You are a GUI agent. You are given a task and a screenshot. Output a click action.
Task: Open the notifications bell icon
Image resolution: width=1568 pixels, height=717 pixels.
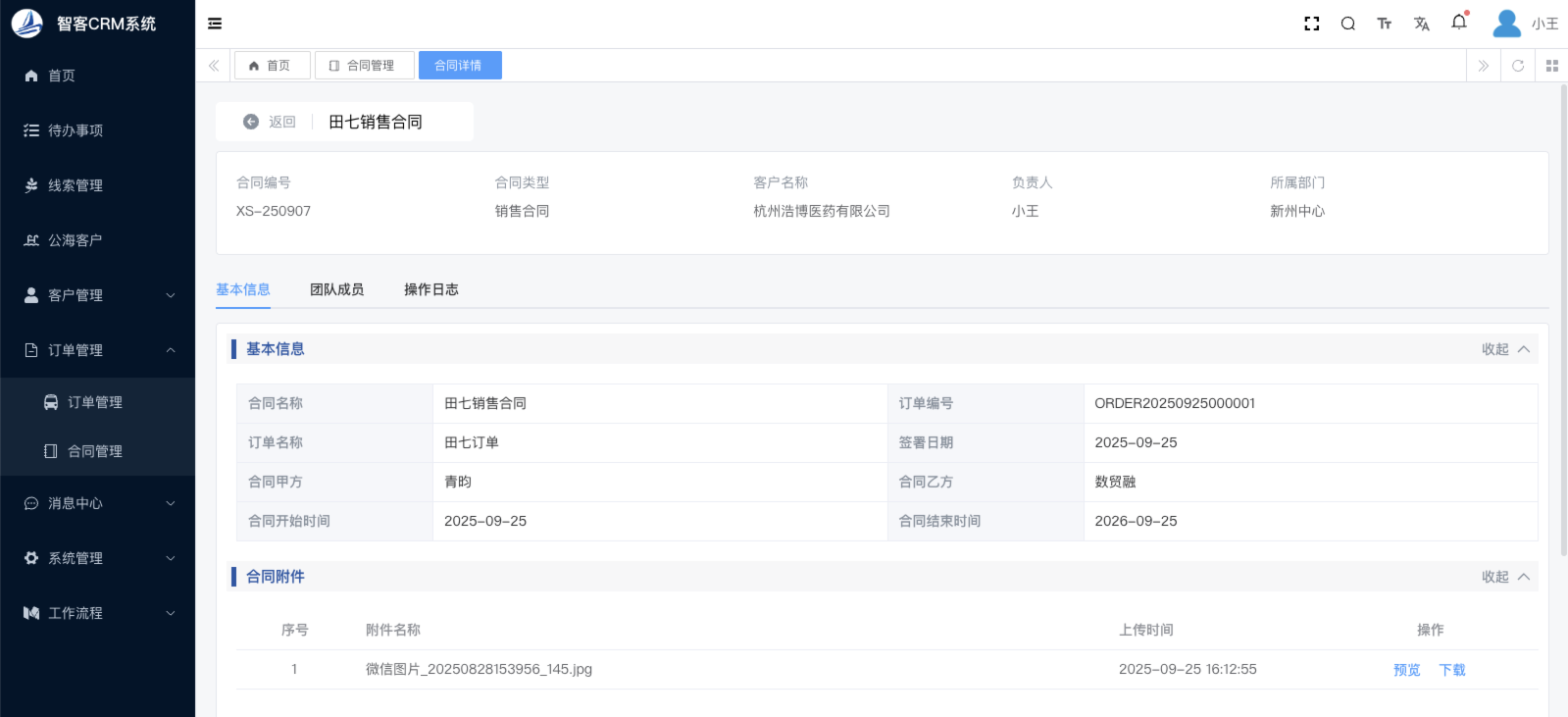[1458, 23]
